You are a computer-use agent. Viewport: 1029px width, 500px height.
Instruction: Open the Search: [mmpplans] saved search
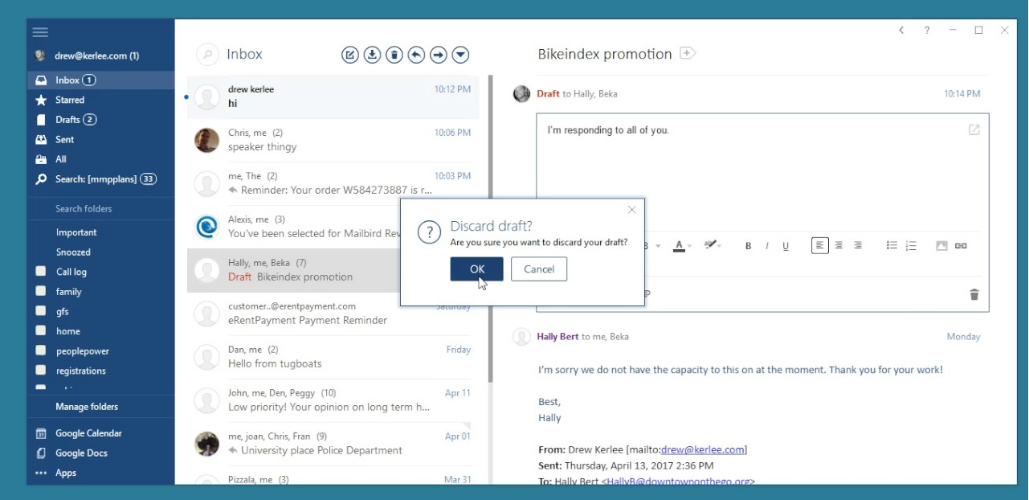100,178
